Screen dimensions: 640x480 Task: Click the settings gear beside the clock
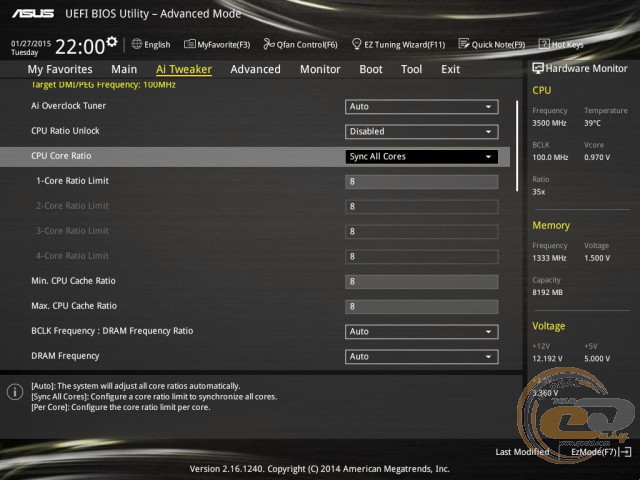[112, 41]
